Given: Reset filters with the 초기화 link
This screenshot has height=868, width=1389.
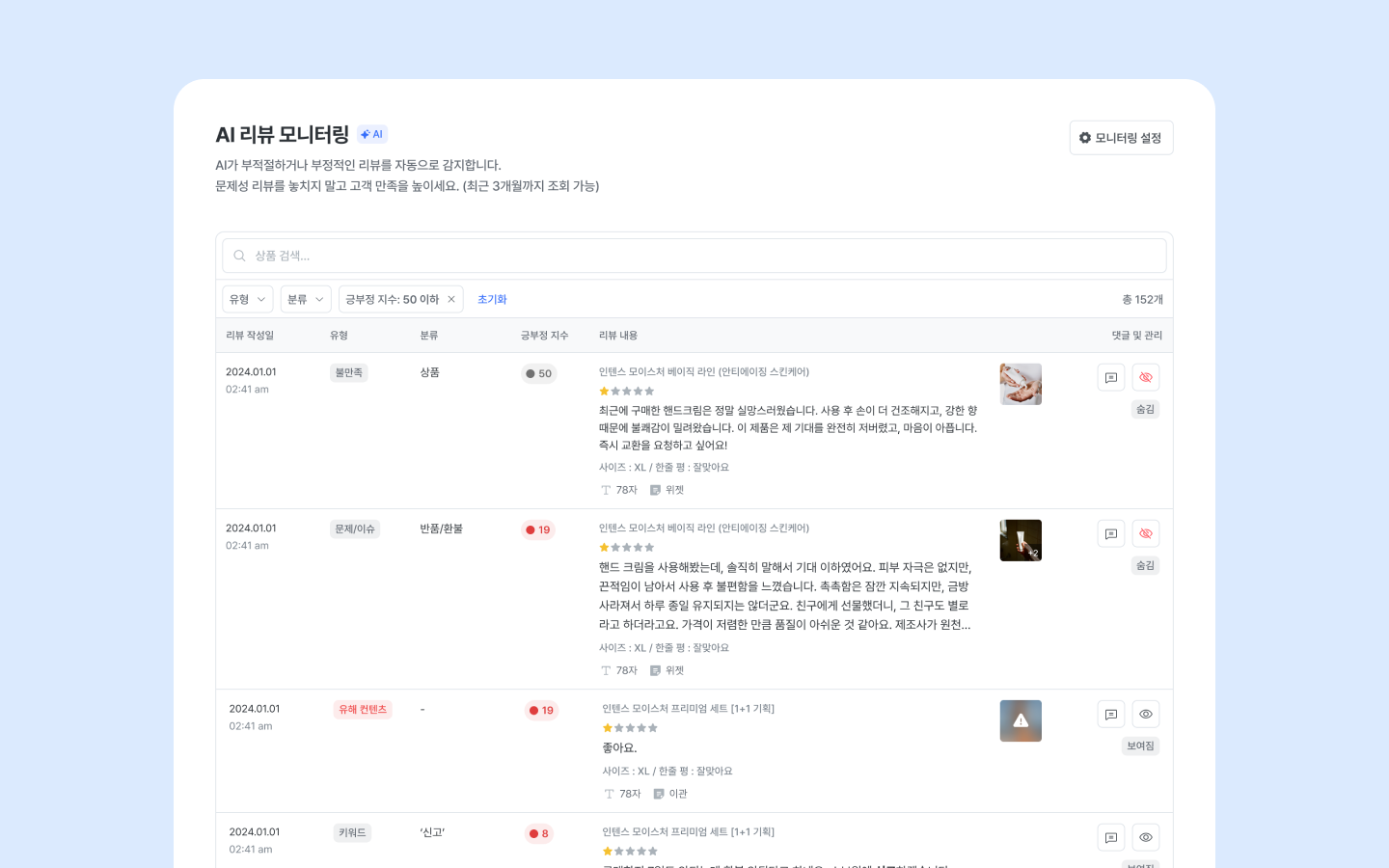Looking at the screenshot, I should (x=492, y=299).
